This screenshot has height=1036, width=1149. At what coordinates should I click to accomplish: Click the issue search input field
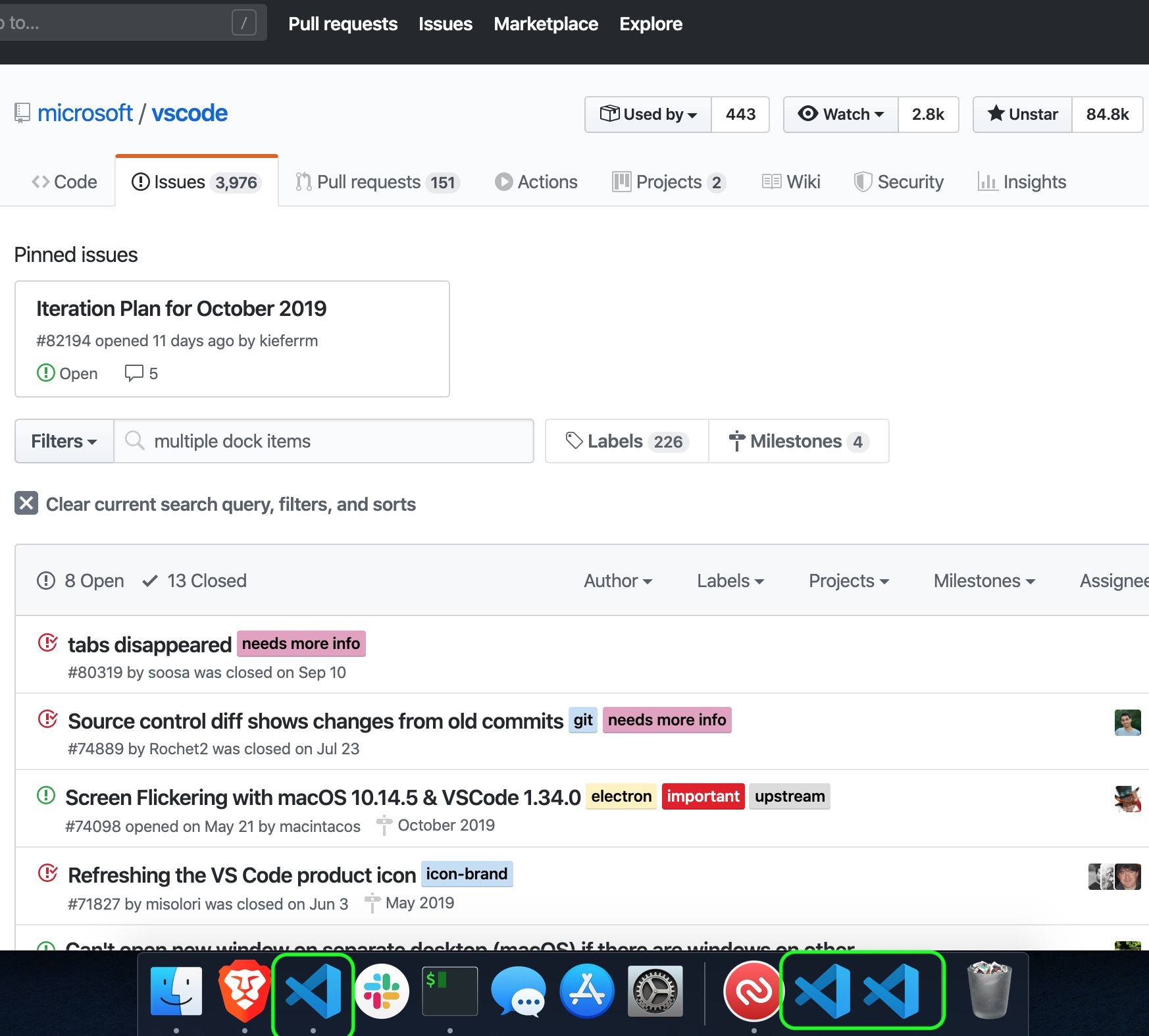[x=324, y=441]
